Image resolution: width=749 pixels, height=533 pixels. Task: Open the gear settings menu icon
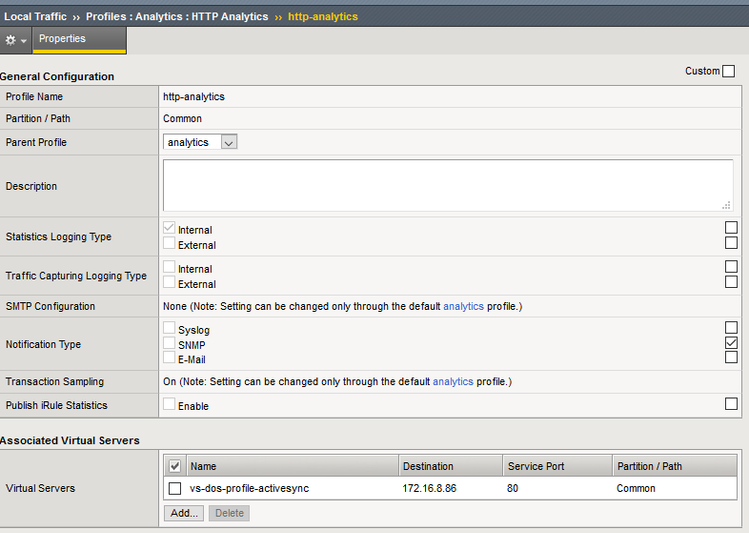[x=15, y=40]
